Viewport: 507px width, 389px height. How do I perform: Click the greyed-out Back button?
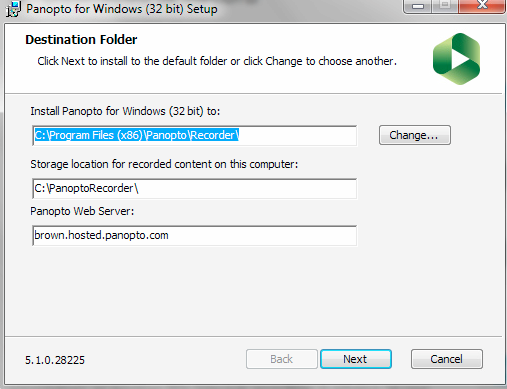click(282, 359)
